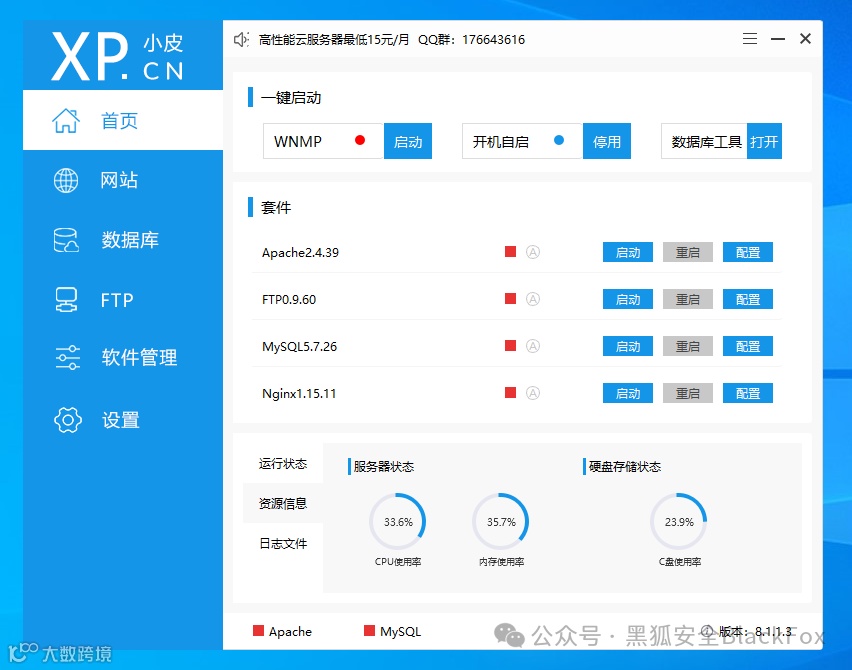Click MySQL red status square in footer

pos(369,630)
